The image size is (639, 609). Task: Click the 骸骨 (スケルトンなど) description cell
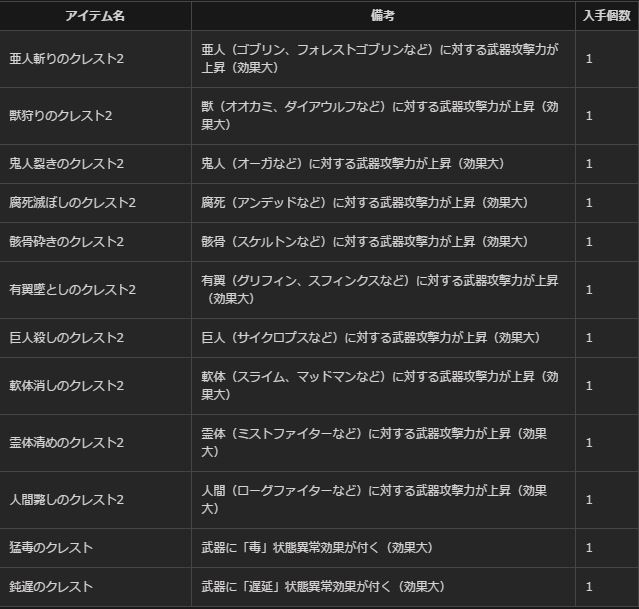click(383, 242)
